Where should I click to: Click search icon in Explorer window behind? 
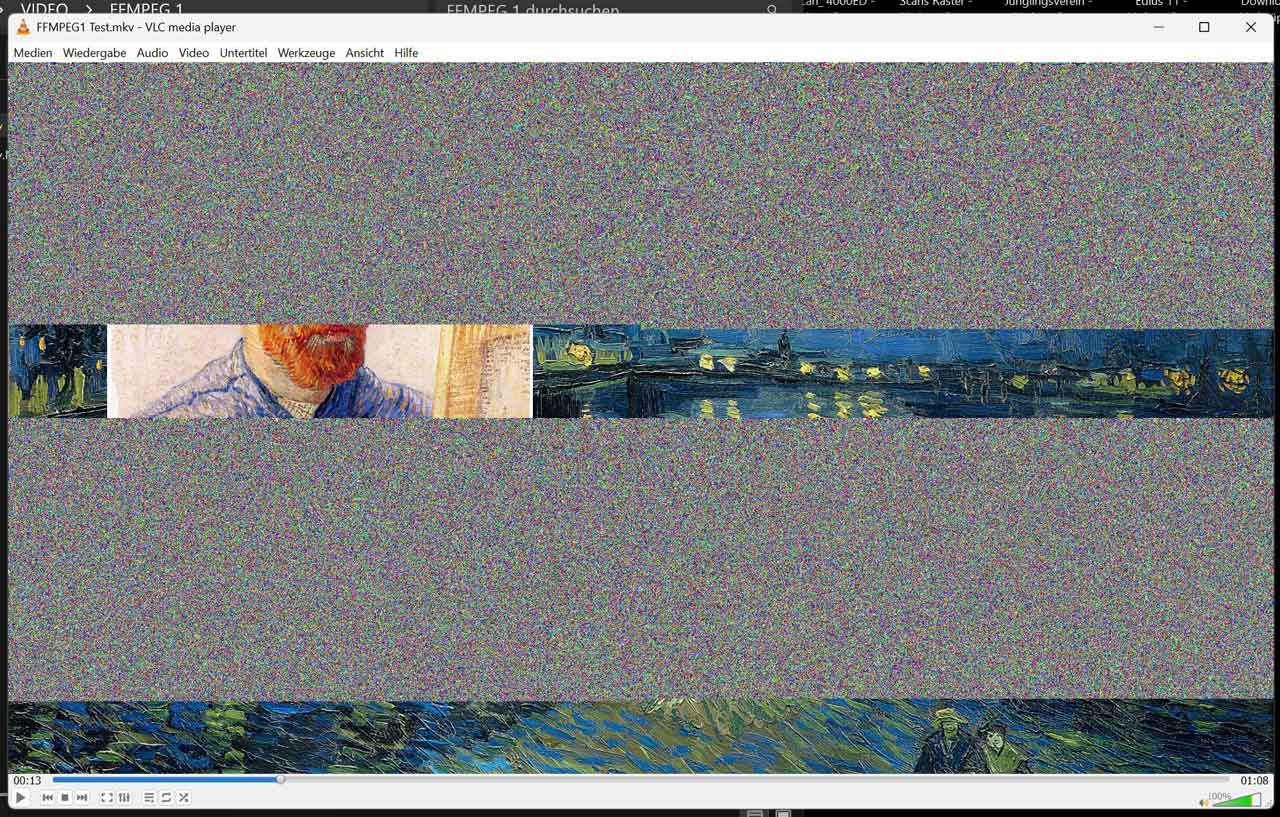[x=772, y=9]
